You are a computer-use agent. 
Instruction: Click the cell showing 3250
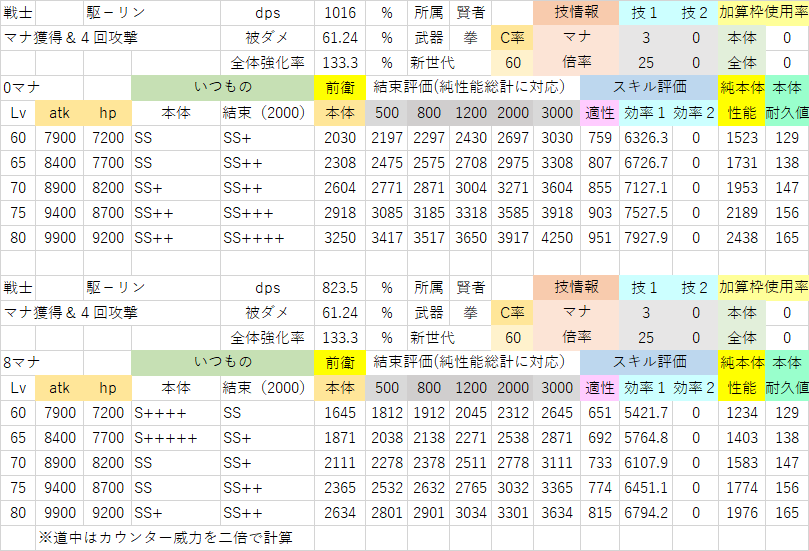click(x=340, y=238)
